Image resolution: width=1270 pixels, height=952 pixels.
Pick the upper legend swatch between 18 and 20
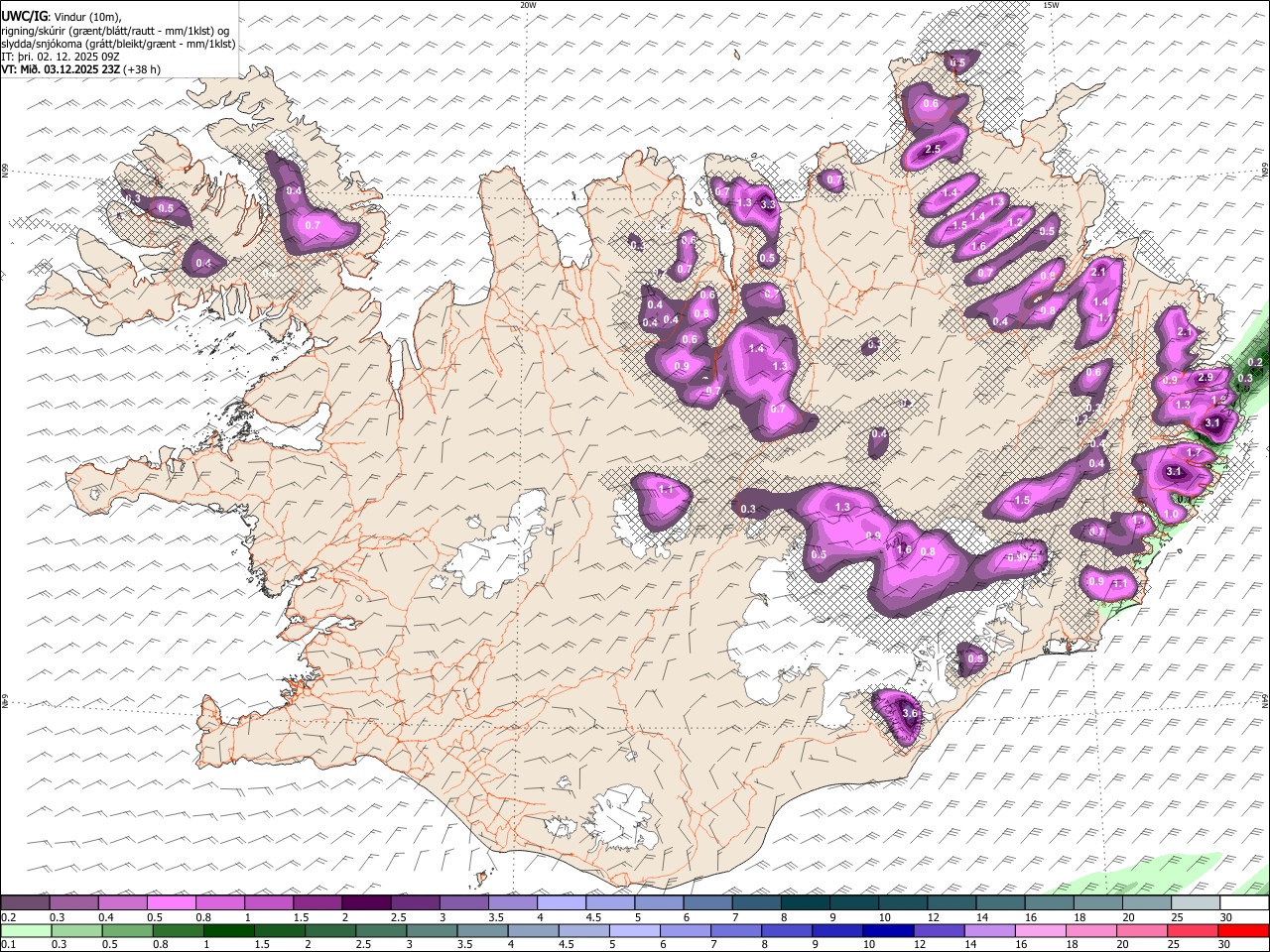[1096, 903]
